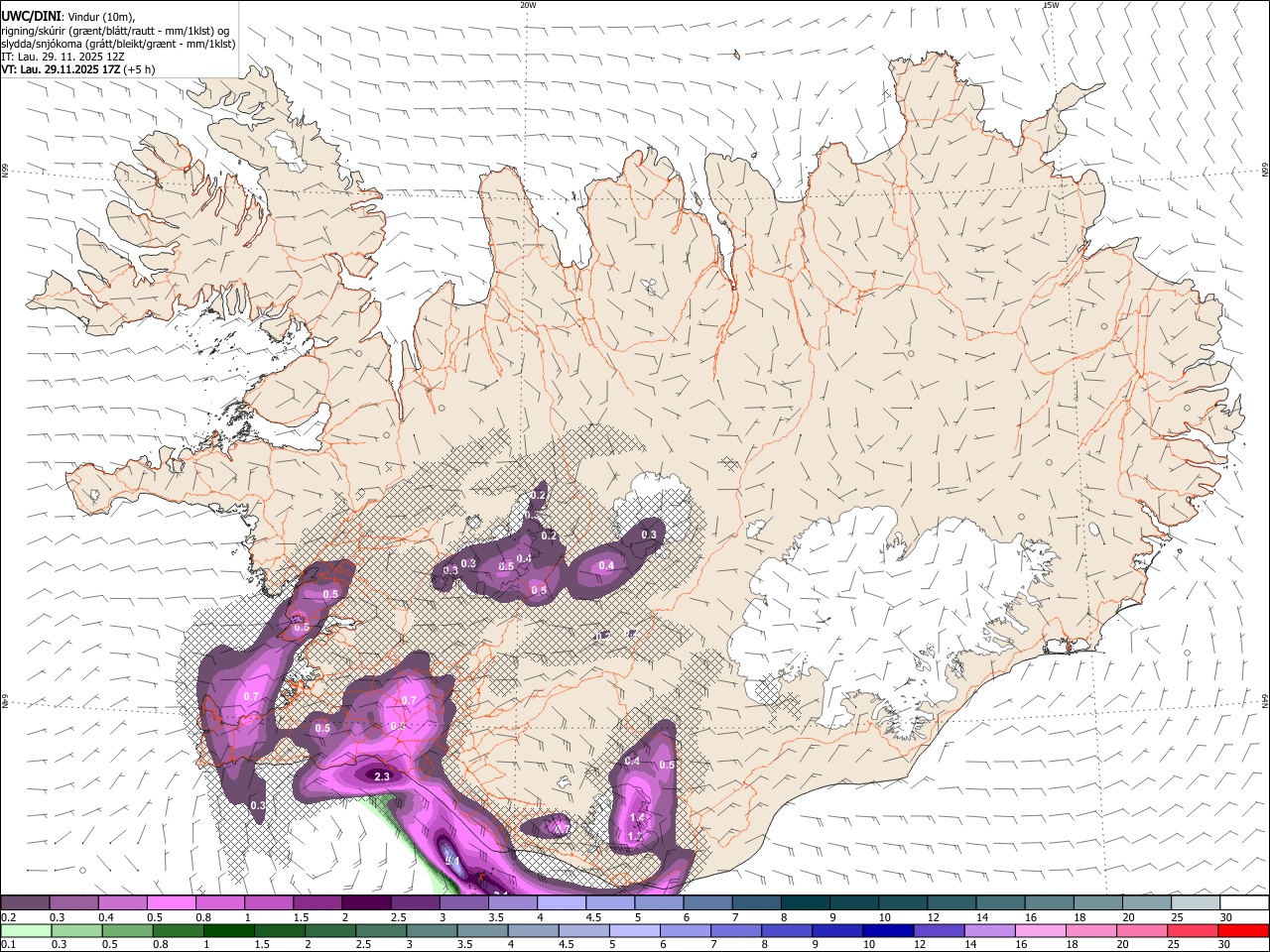
Task: Select the 'IT: Lau. 29. 11. 2025 12Z' line
Action: [x=63, y=57]
